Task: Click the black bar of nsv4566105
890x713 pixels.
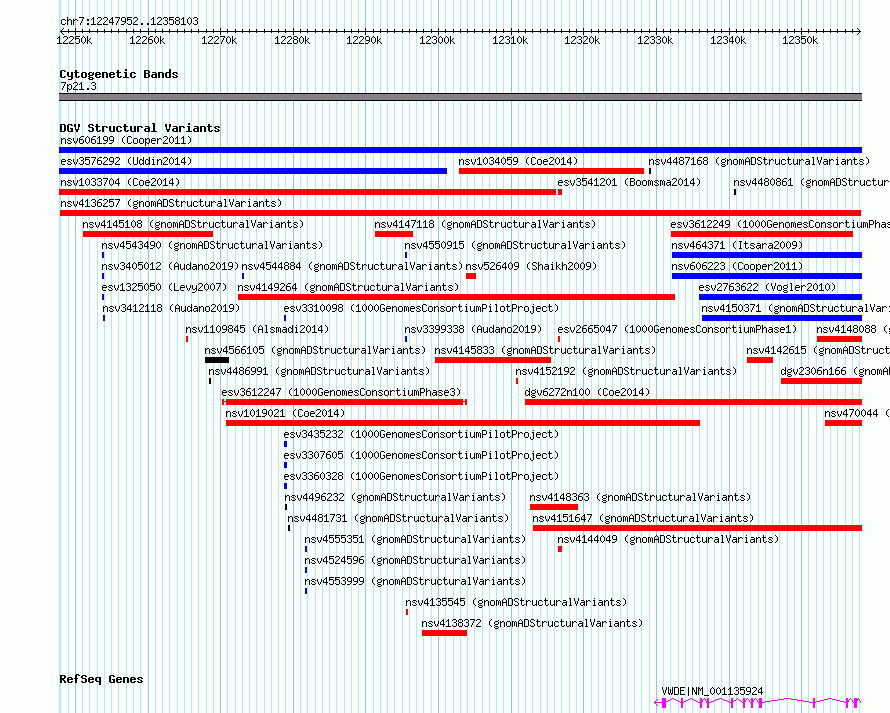Action: point(217,360)
